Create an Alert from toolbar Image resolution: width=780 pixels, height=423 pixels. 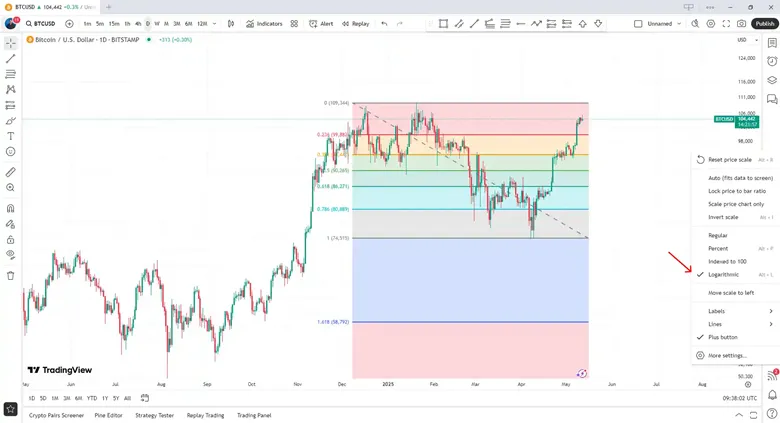321,23
